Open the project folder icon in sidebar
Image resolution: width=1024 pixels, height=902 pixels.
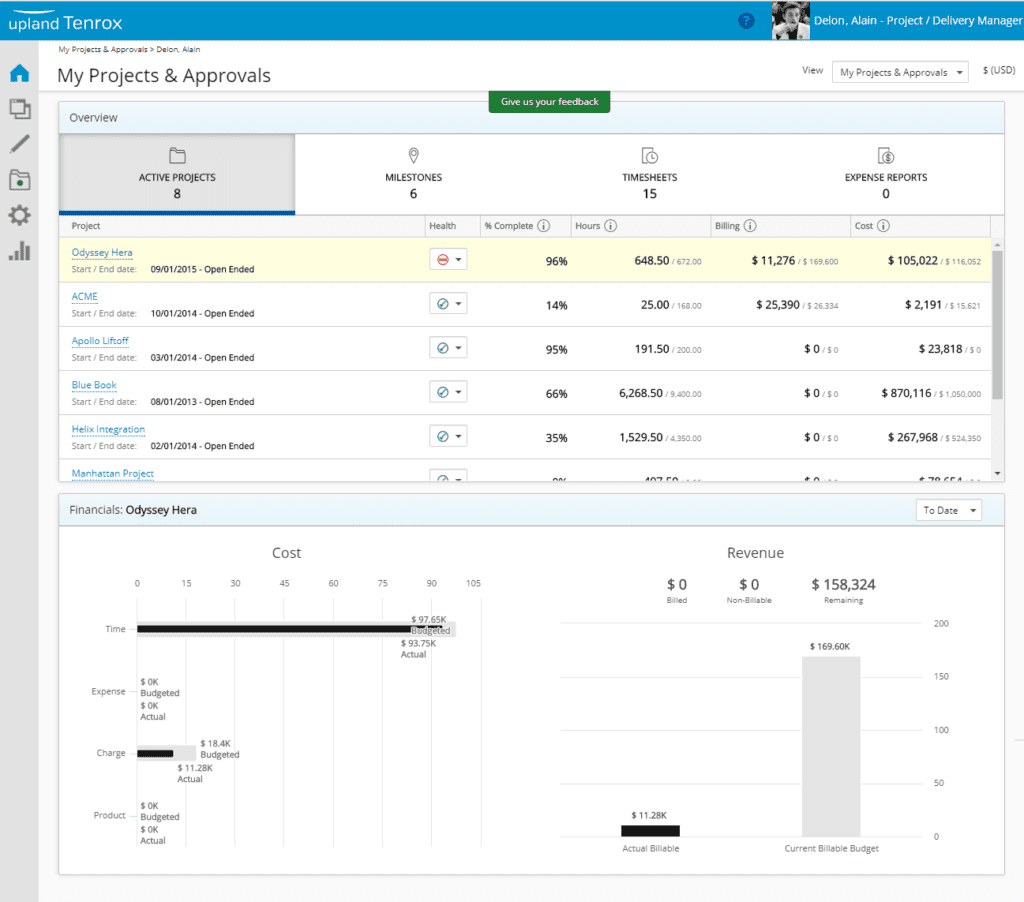point(18,179)
